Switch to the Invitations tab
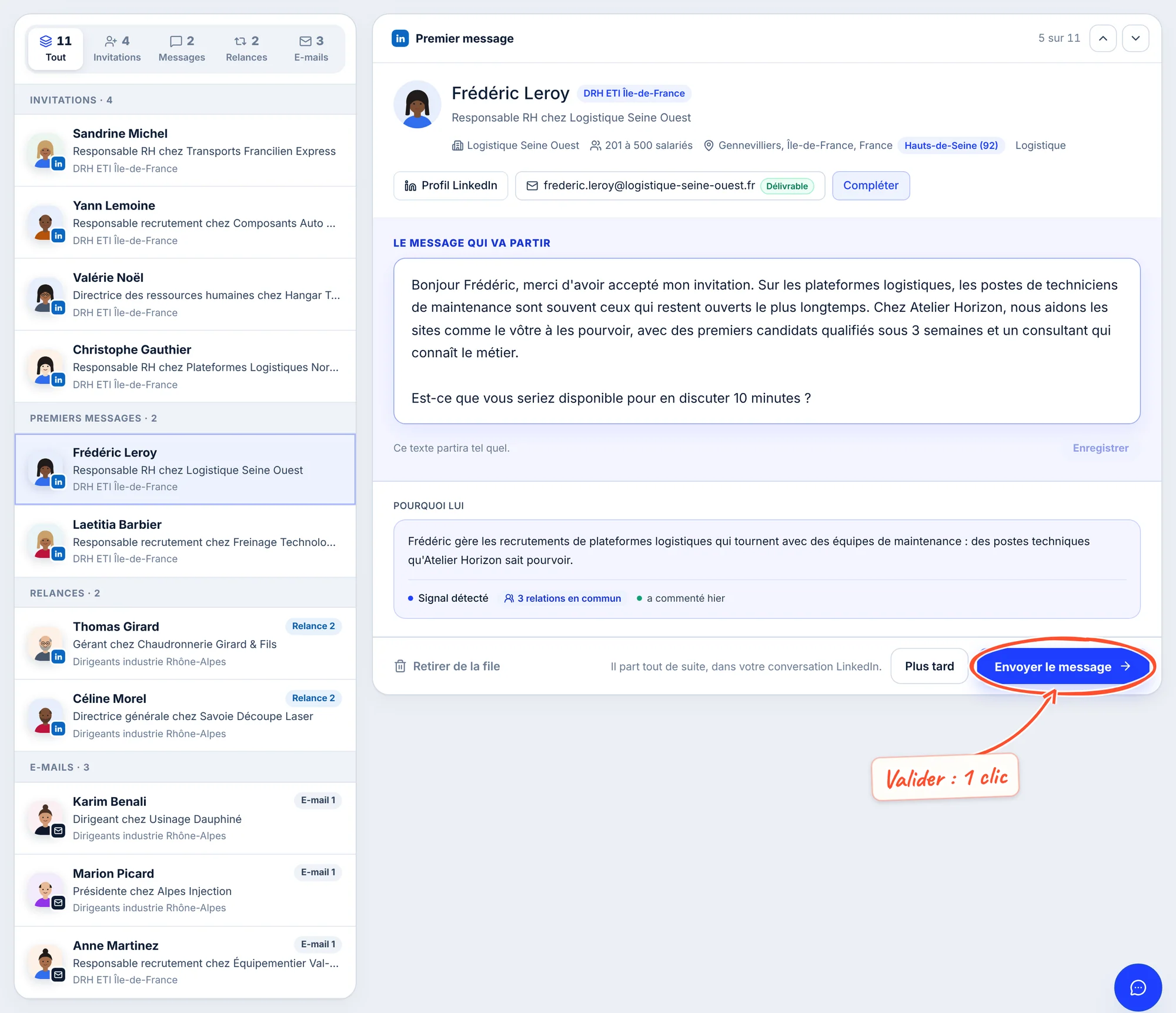Viewport: 1176px width, 1013px height. pyautogui.click(x=117, y=48)
